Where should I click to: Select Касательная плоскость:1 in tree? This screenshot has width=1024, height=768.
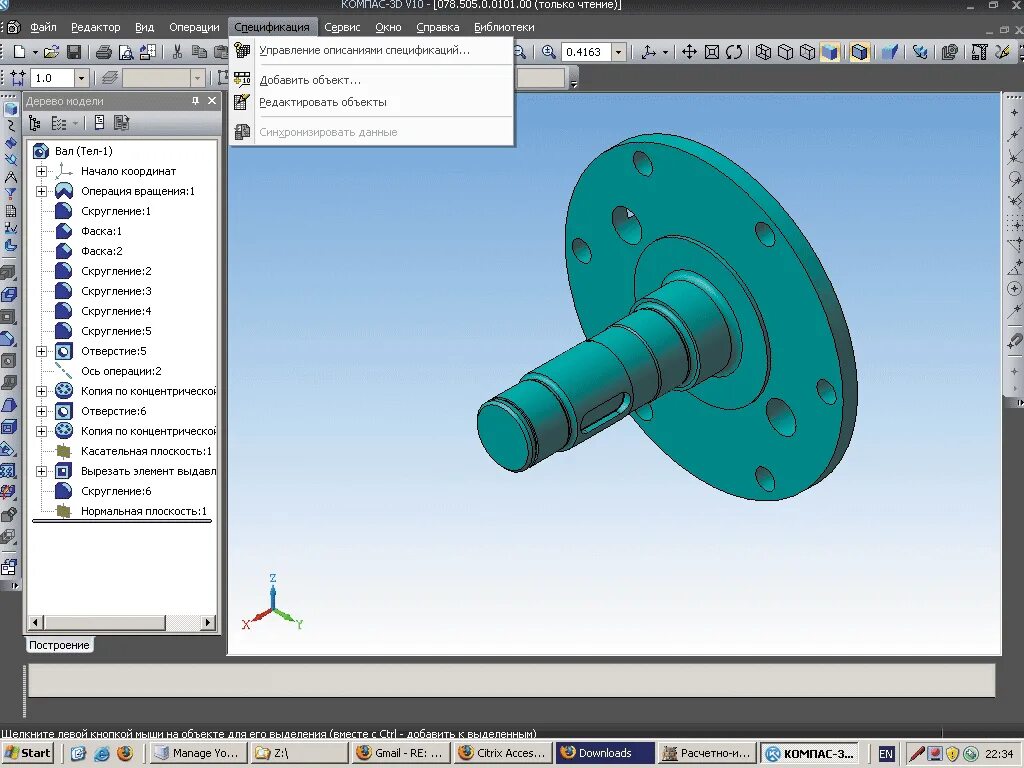tap(146, 451)
